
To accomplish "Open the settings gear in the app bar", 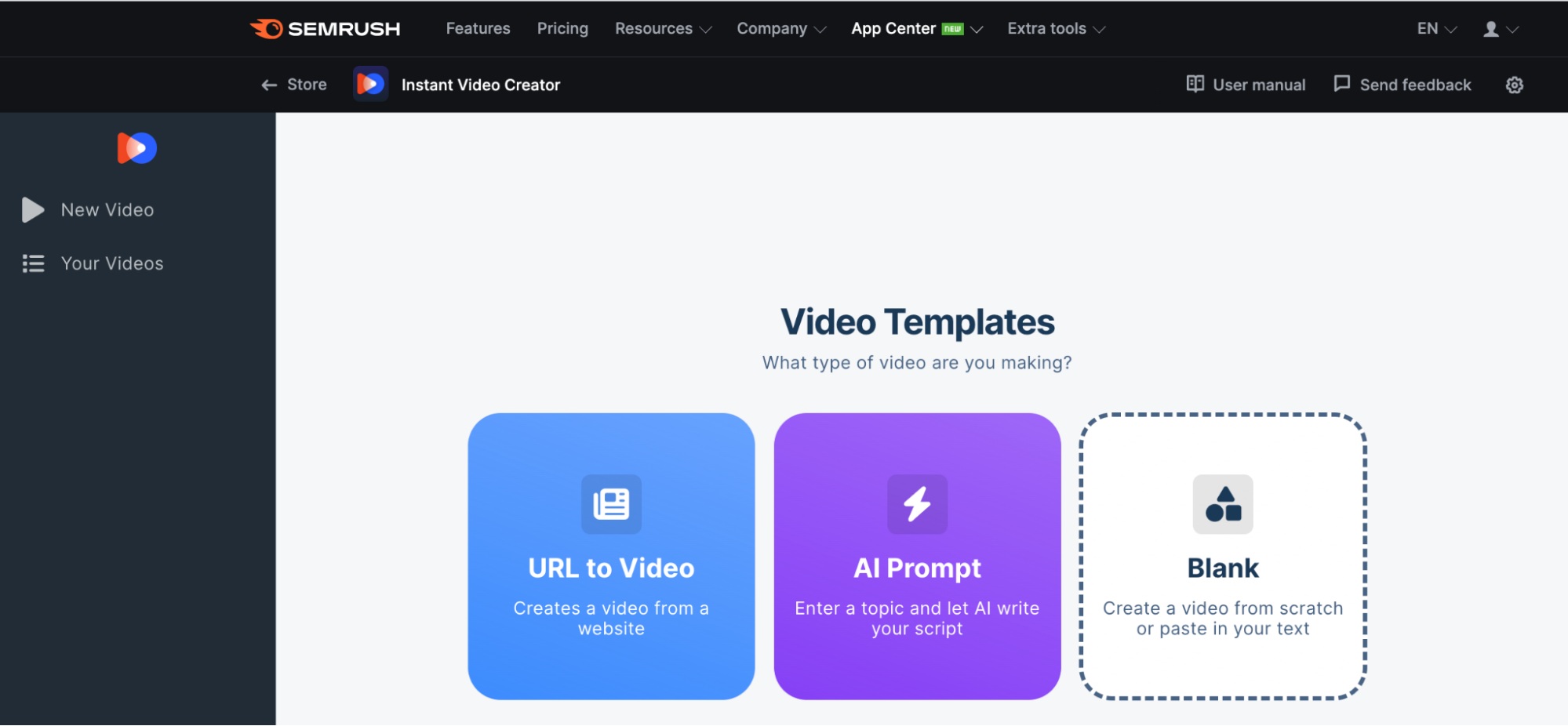I will pyautogui.click(x=1514, y=85).
